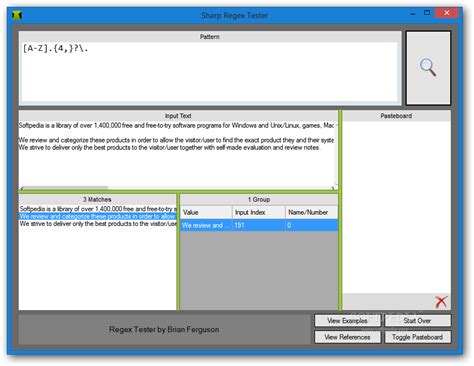Open View References
The height and width of the screenshot is (366, 474).
coord(347,337)
